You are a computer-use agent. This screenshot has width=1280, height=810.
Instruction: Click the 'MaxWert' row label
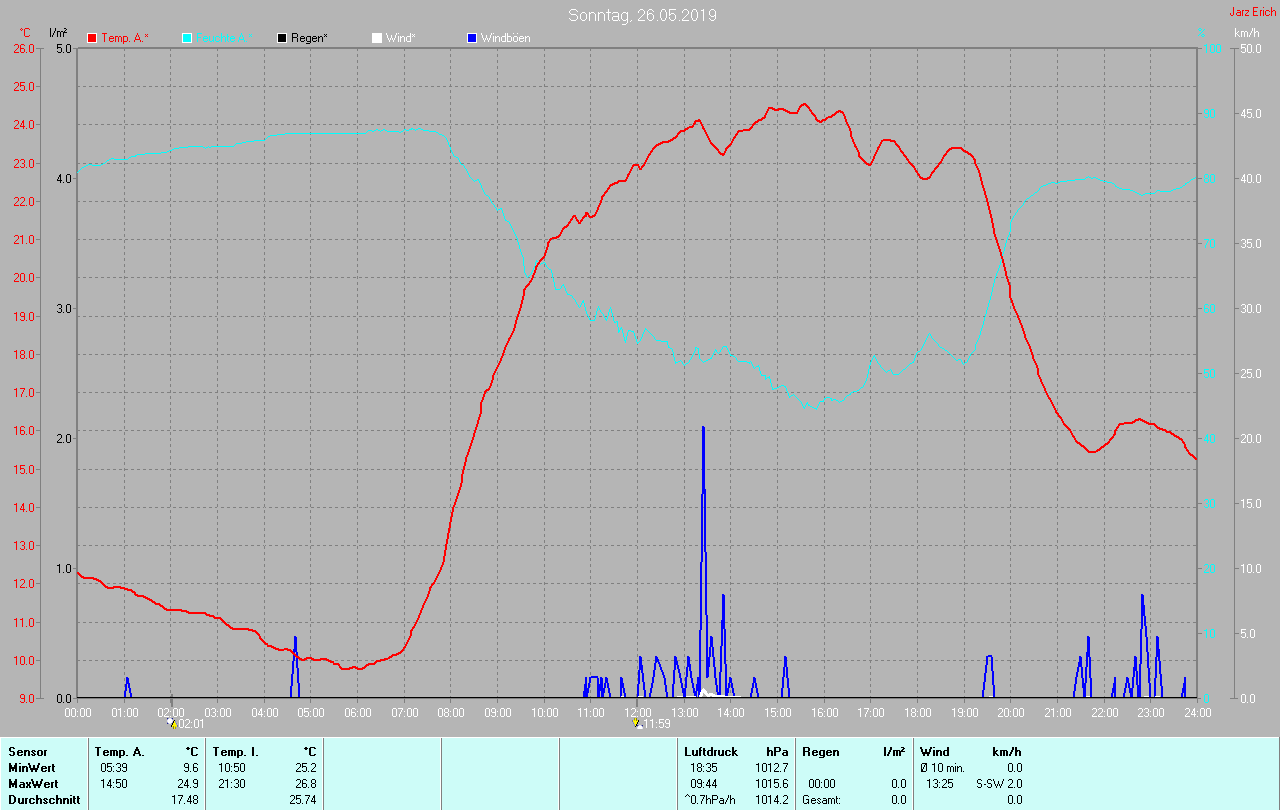pos(32,784)
